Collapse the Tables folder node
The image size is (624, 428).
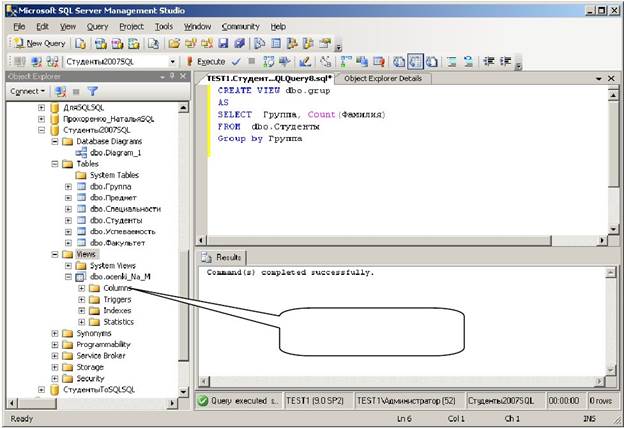(x=55, y=164)
